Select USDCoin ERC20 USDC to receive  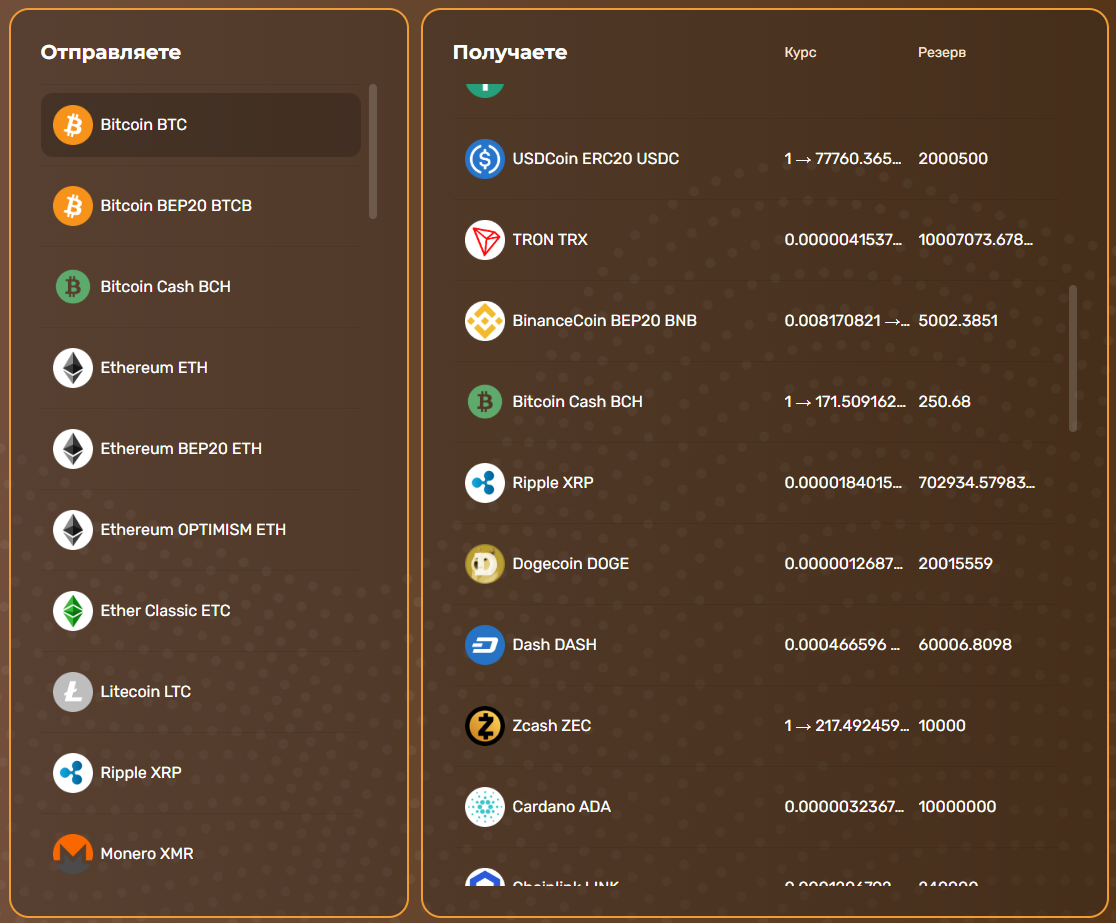coord(756,159)
